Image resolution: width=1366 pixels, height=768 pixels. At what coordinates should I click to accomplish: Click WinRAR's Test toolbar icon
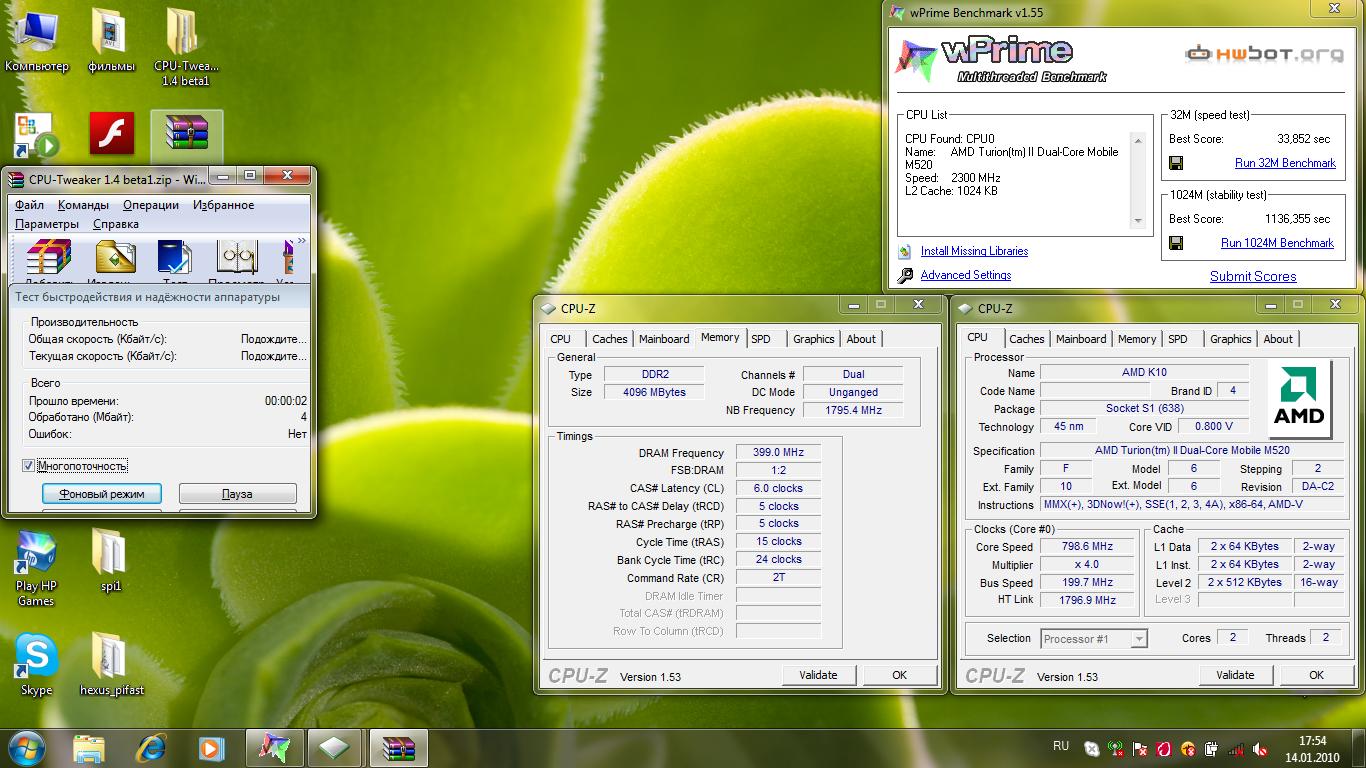175,258
